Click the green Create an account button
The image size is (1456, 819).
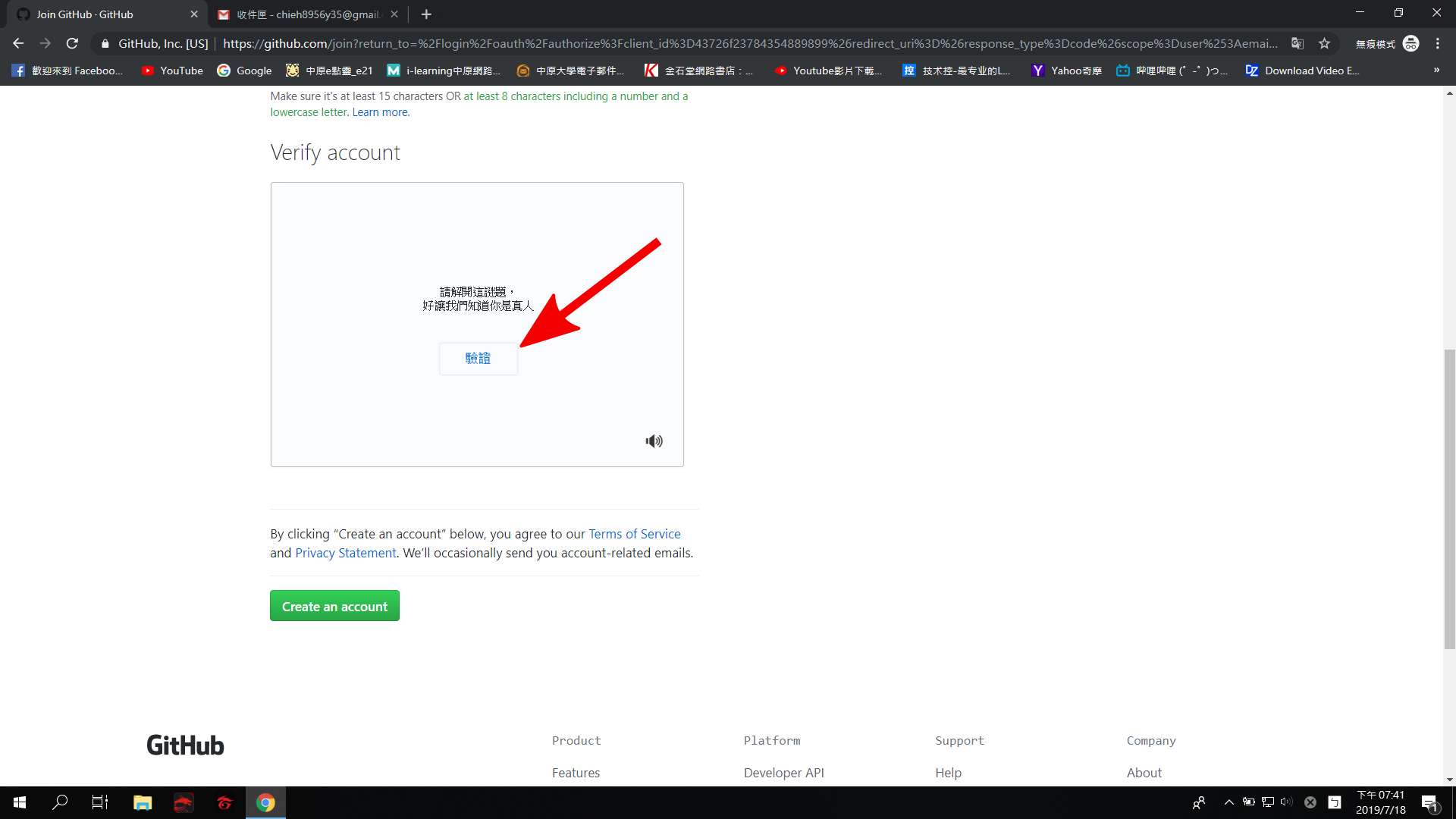tap(334, 606)
